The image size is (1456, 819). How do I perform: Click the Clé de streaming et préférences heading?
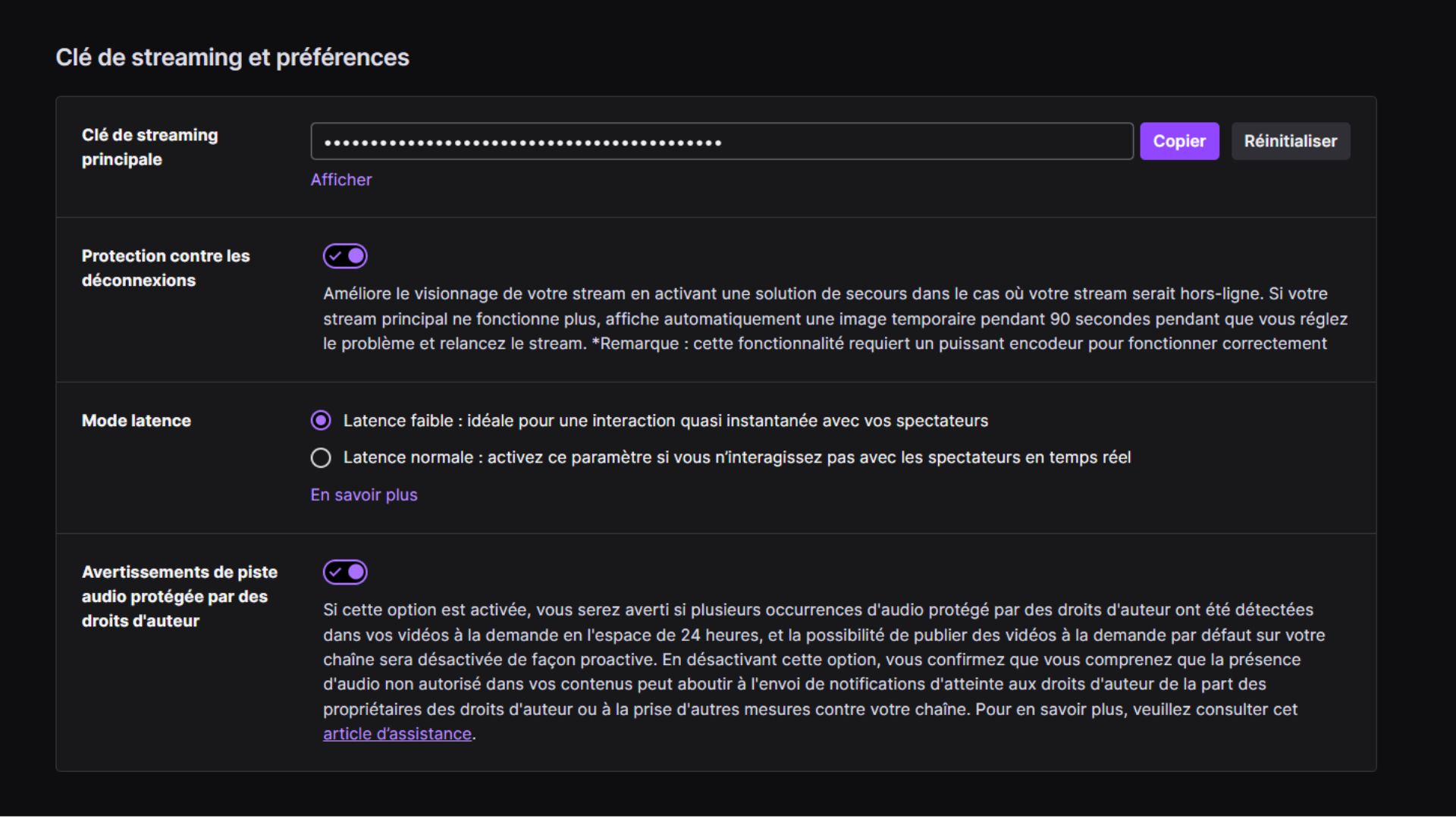click(232, 58)
